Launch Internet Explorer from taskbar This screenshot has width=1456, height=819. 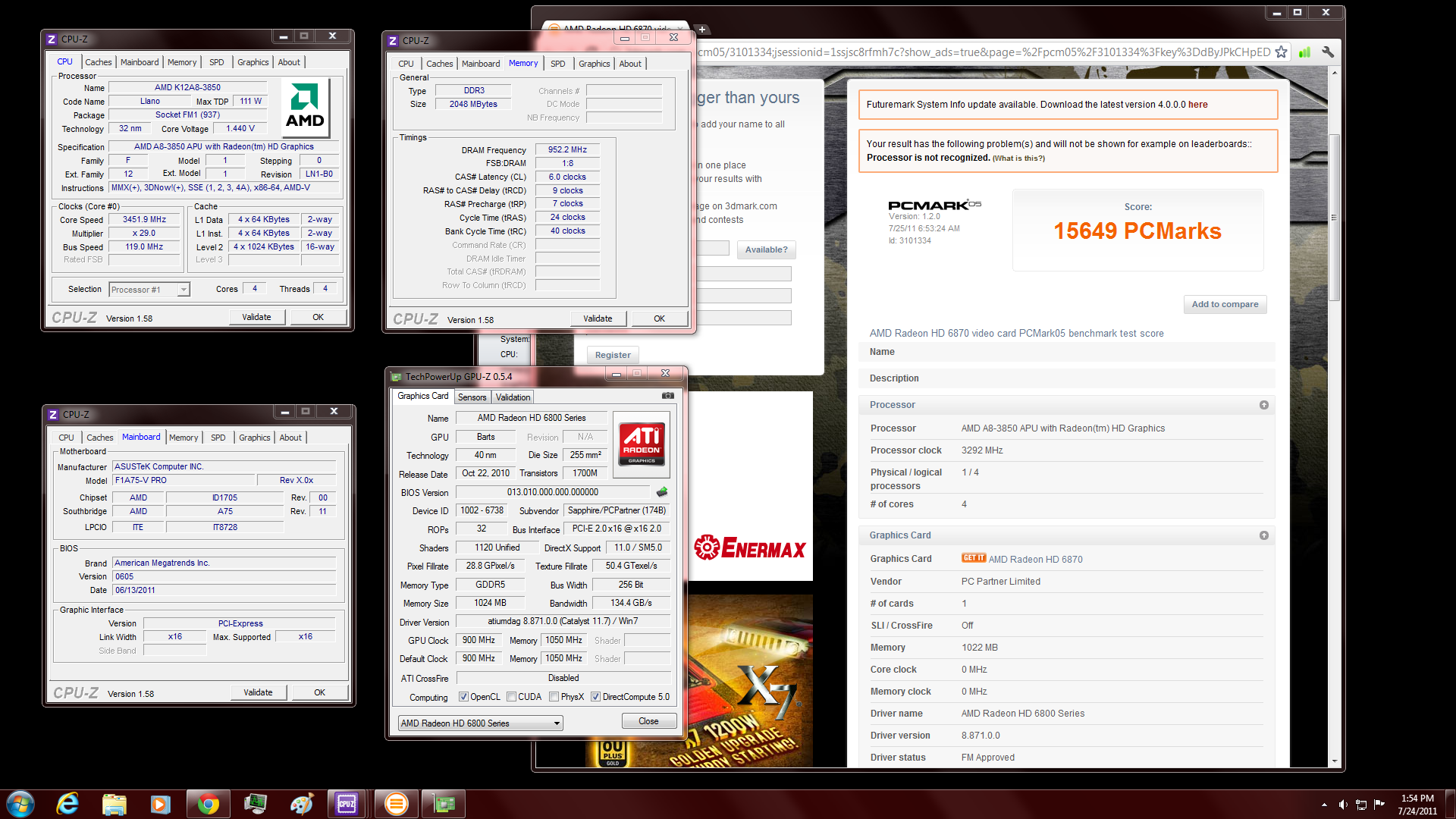(68, 804)
